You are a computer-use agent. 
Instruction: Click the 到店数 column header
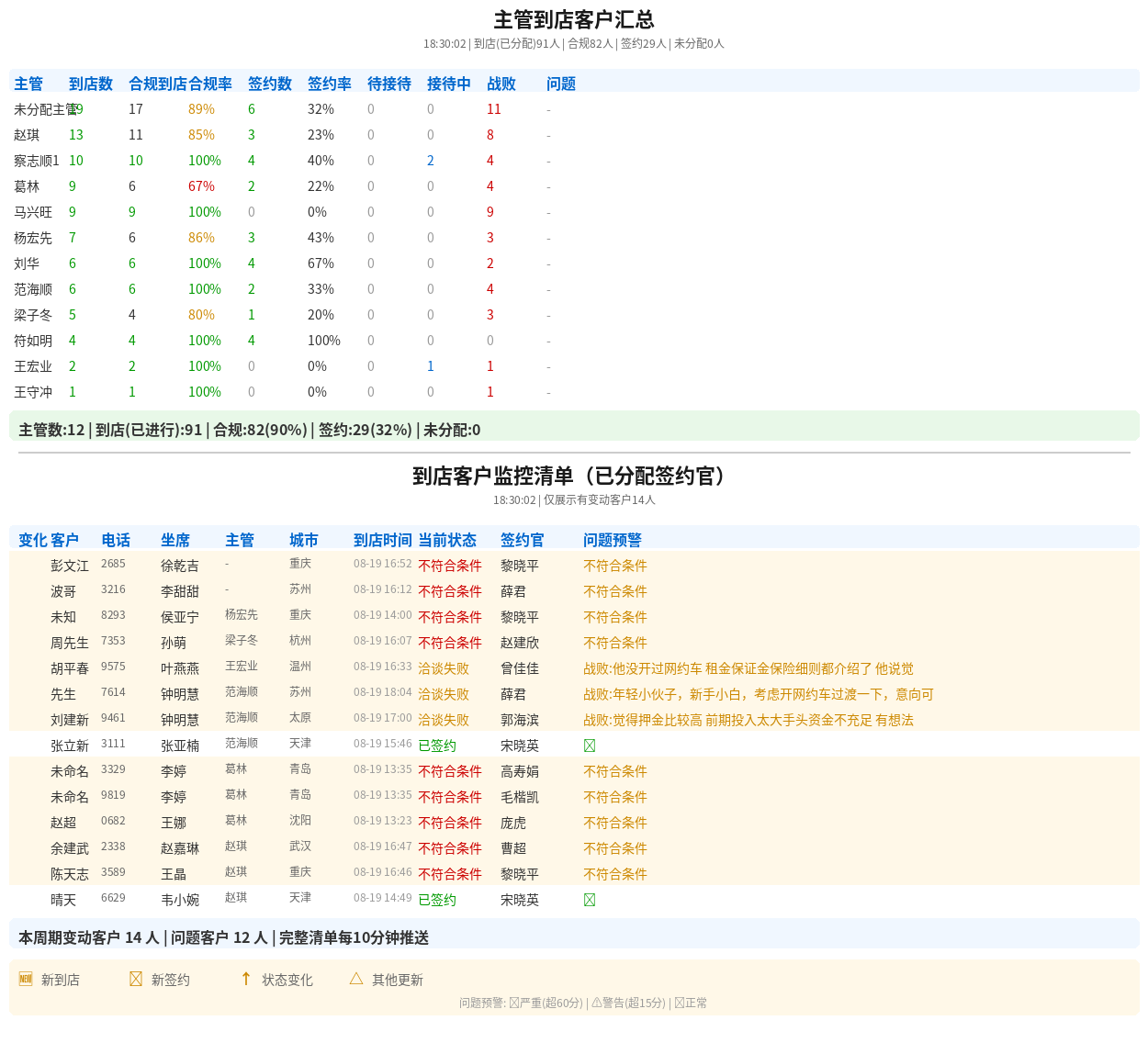[x=91, y=84]
